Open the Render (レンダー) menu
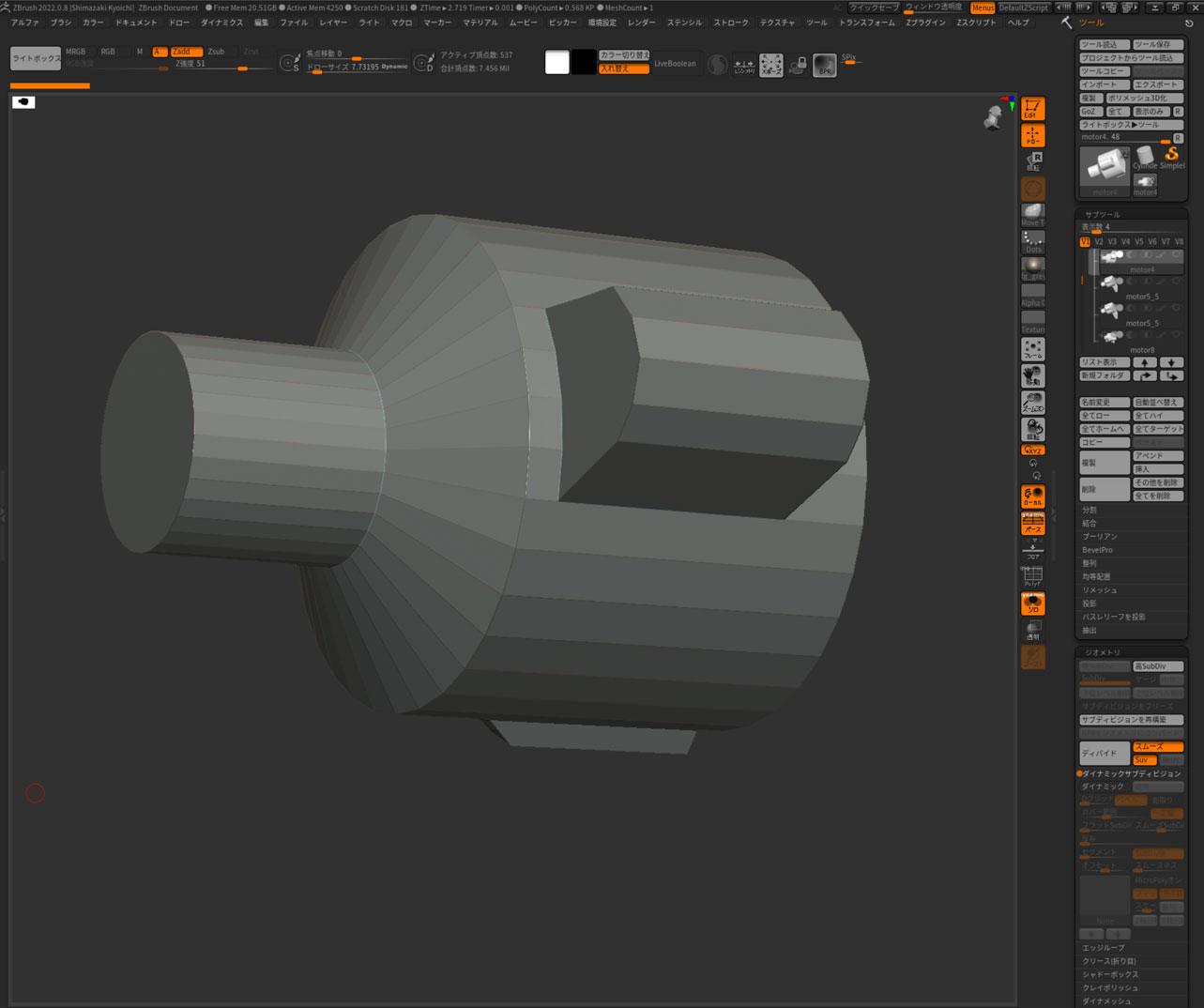Image resolution: width=1204 pixels, height=1008 pixels. 642,23
